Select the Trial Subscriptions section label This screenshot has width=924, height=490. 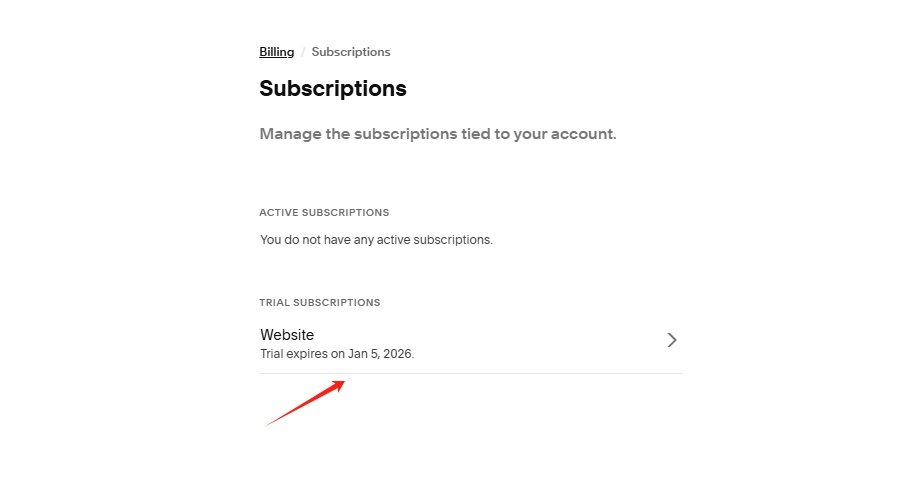(320, 303)
